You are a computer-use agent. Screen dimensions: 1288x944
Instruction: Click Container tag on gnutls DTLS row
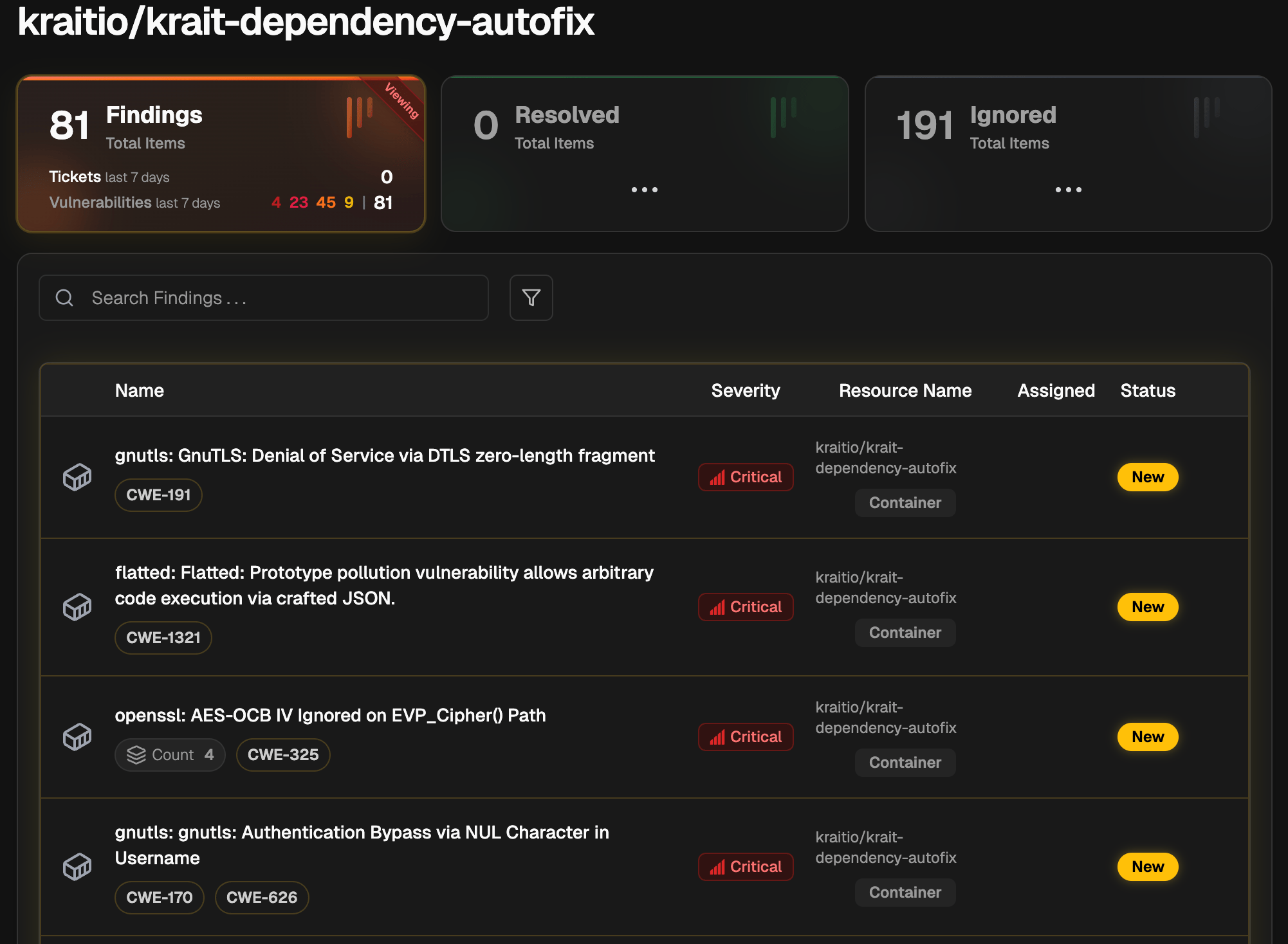tap(905, 503)
